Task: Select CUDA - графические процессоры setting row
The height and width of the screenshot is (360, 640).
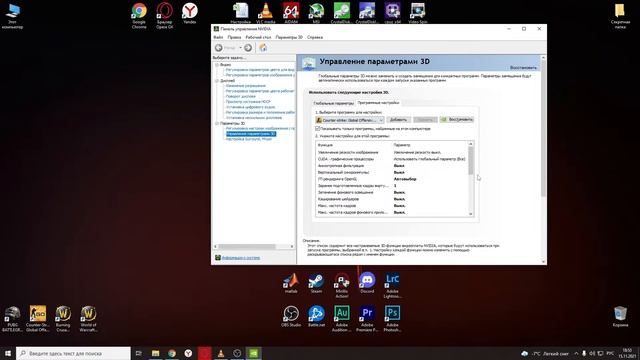Action: pyautogui.click(x=392, y=159)
